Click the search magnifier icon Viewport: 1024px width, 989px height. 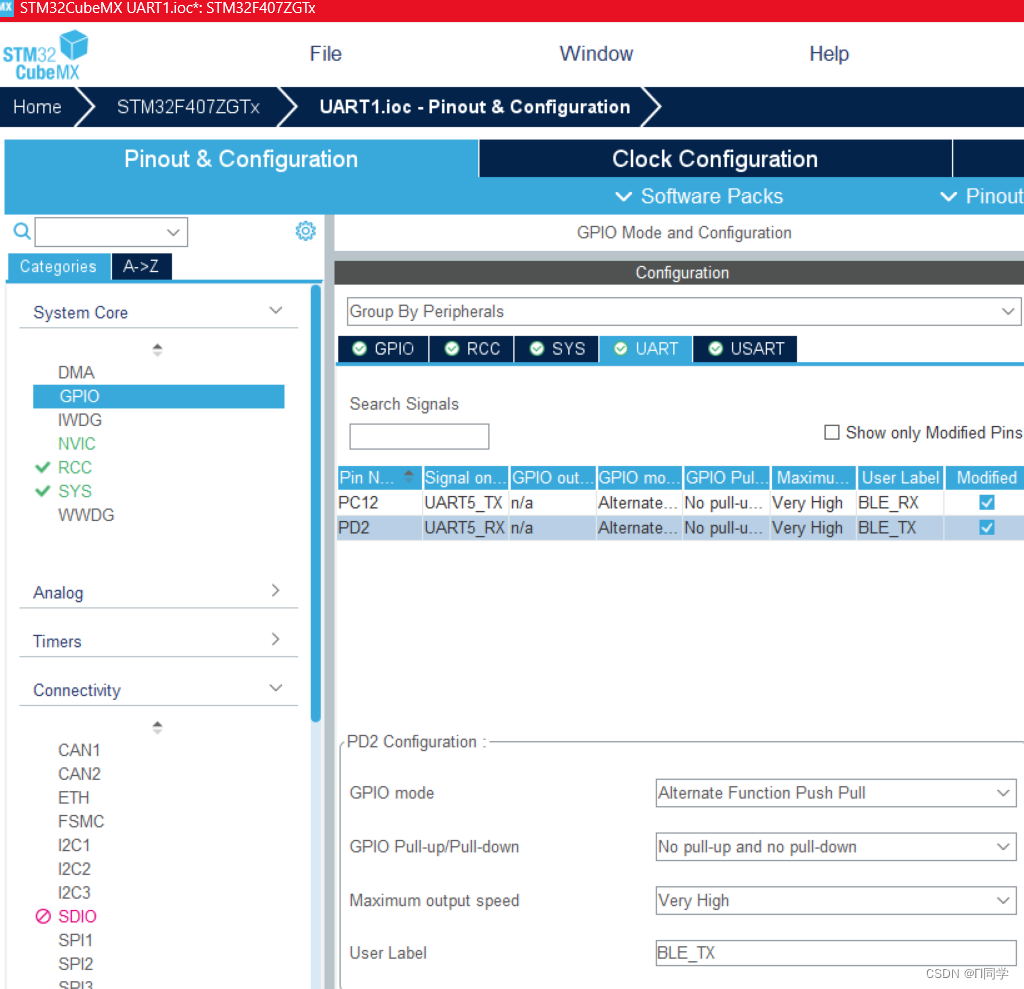pos(22,231)
